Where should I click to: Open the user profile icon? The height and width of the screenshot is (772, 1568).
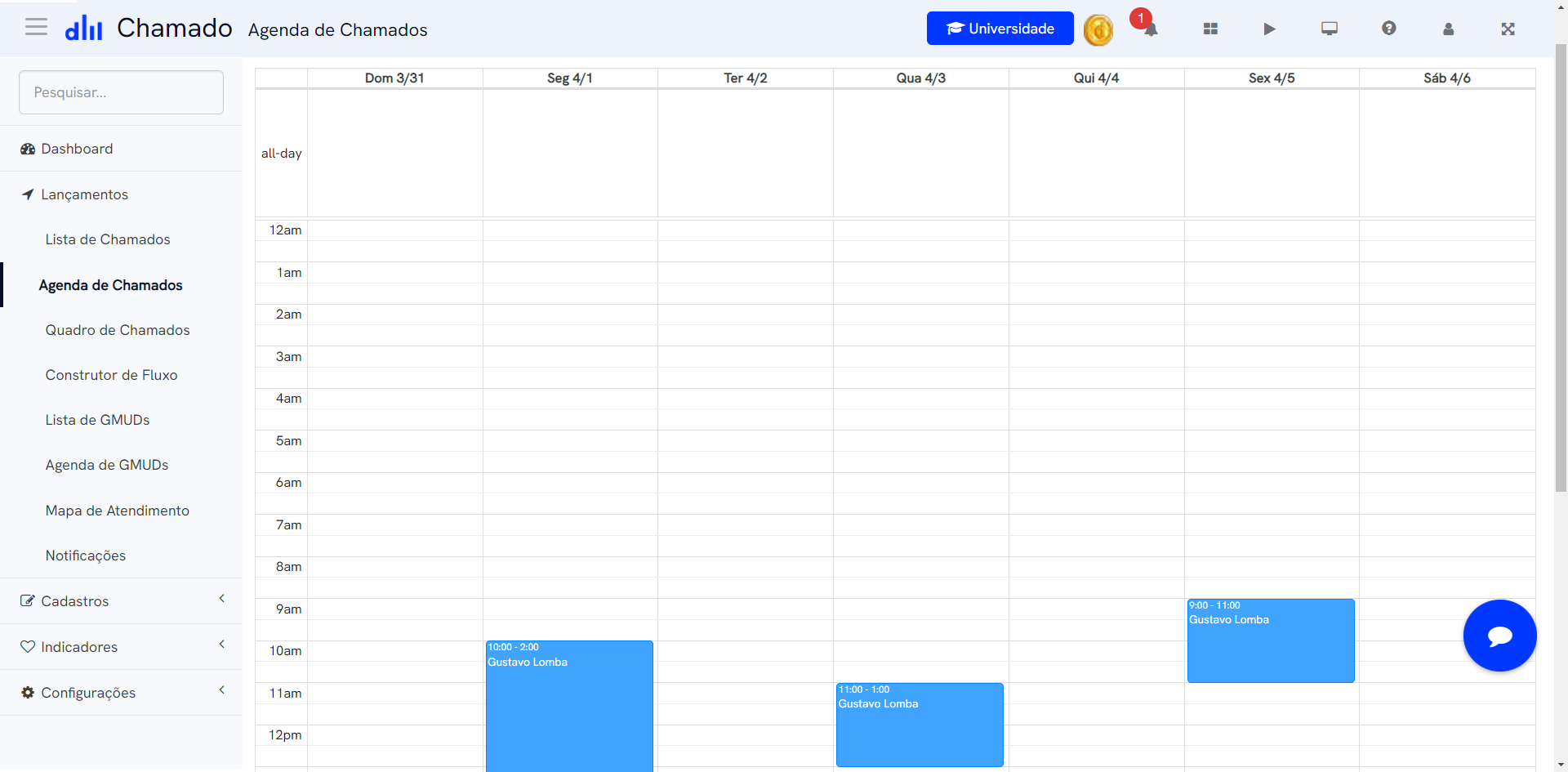pyautogui.click(x=1448, y=29)
